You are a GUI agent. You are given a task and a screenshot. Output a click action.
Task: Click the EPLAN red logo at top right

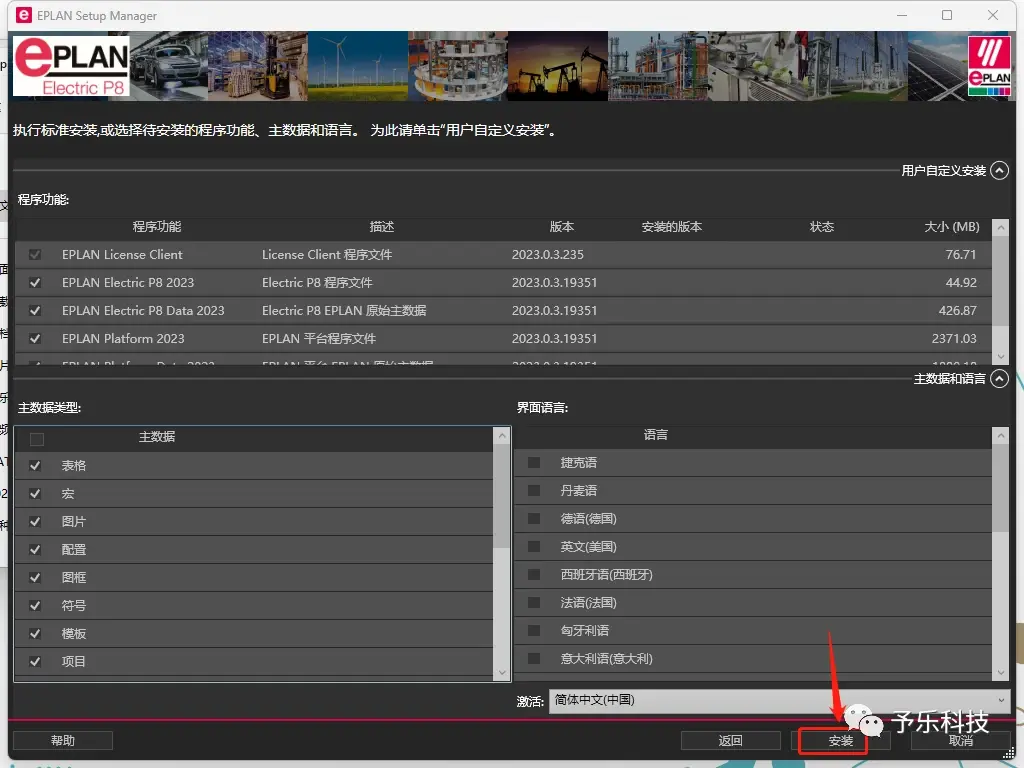(x=989, y=66)
